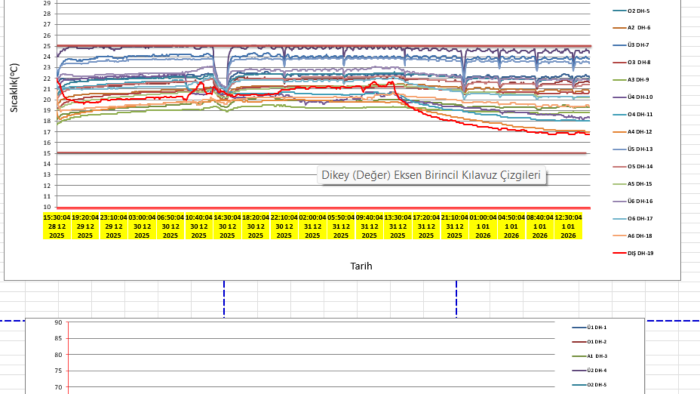Click the 05:50:04 31 12 2025 date label
The image size is (700, 394).
click(341, 226)
